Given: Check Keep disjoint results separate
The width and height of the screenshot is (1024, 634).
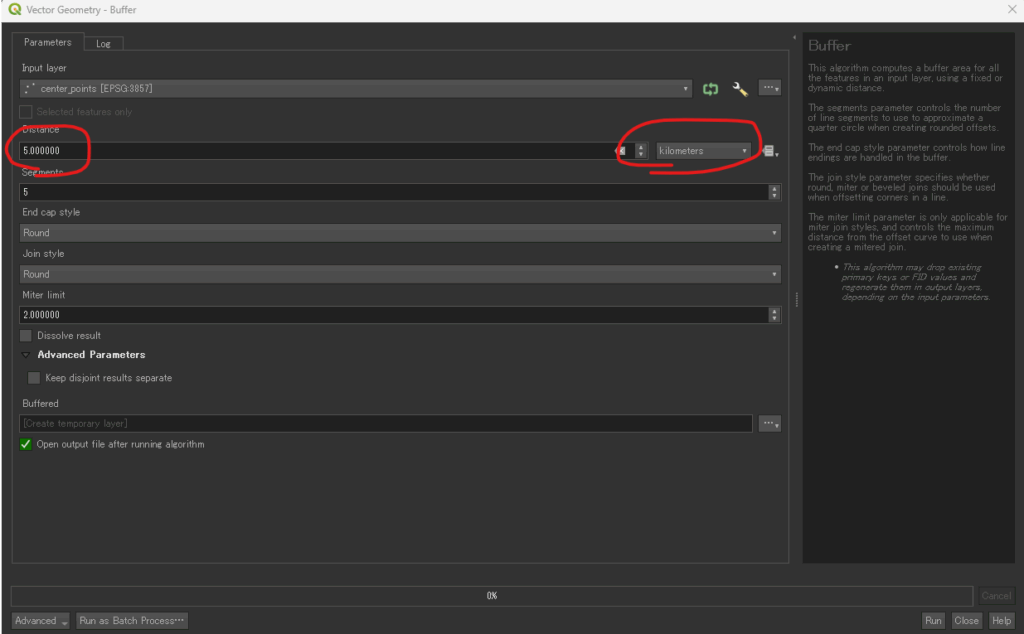Looking at the screenshot, I should click(x=35, y=378).
